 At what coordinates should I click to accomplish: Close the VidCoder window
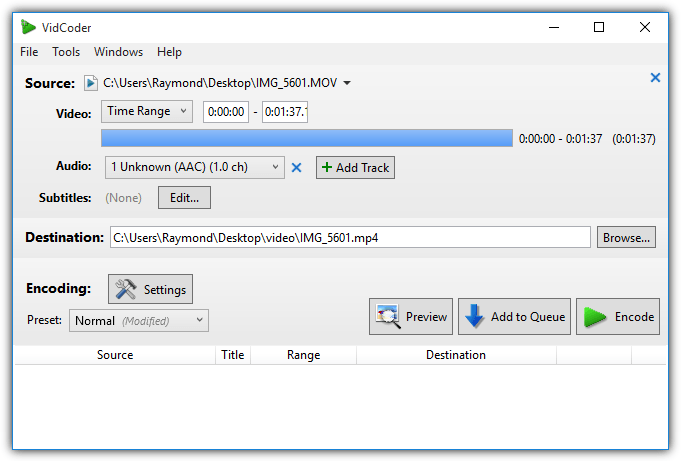(645, 27)
